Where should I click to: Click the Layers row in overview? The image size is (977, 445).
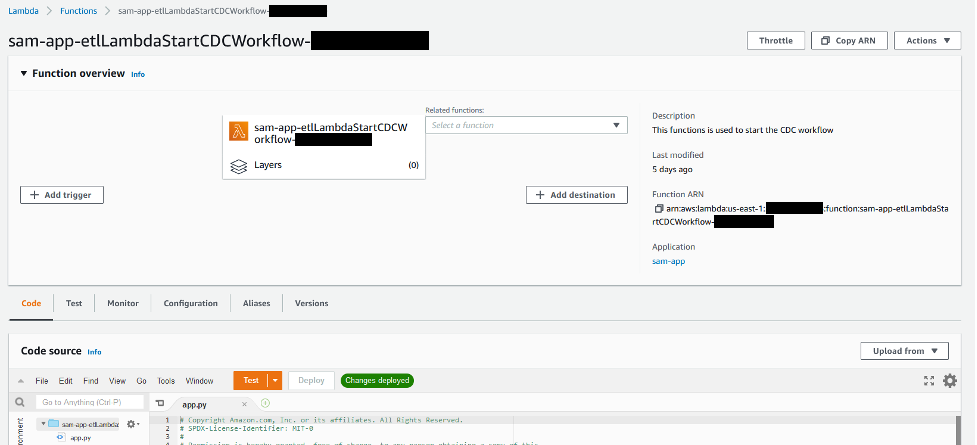point(324,165)
